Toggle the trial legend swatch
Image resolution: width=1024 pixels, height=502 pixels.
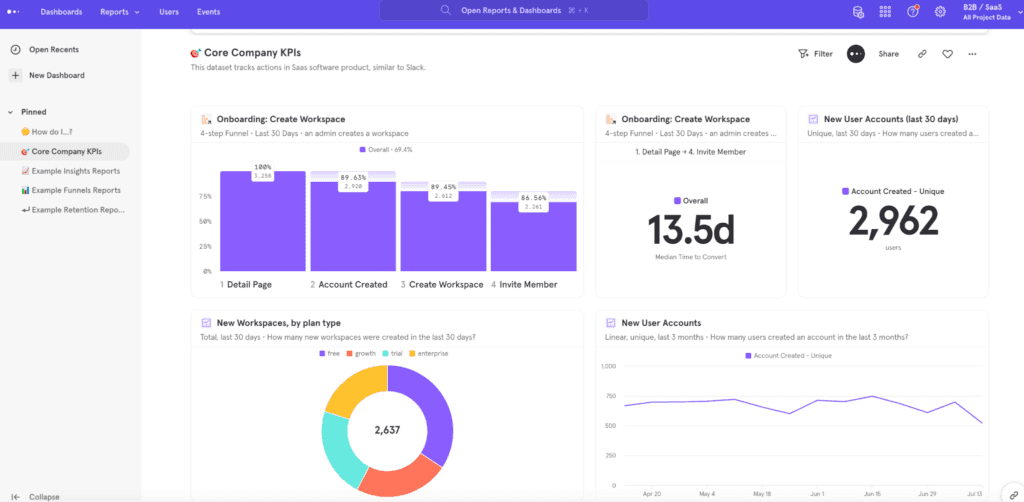click(385, 353)
